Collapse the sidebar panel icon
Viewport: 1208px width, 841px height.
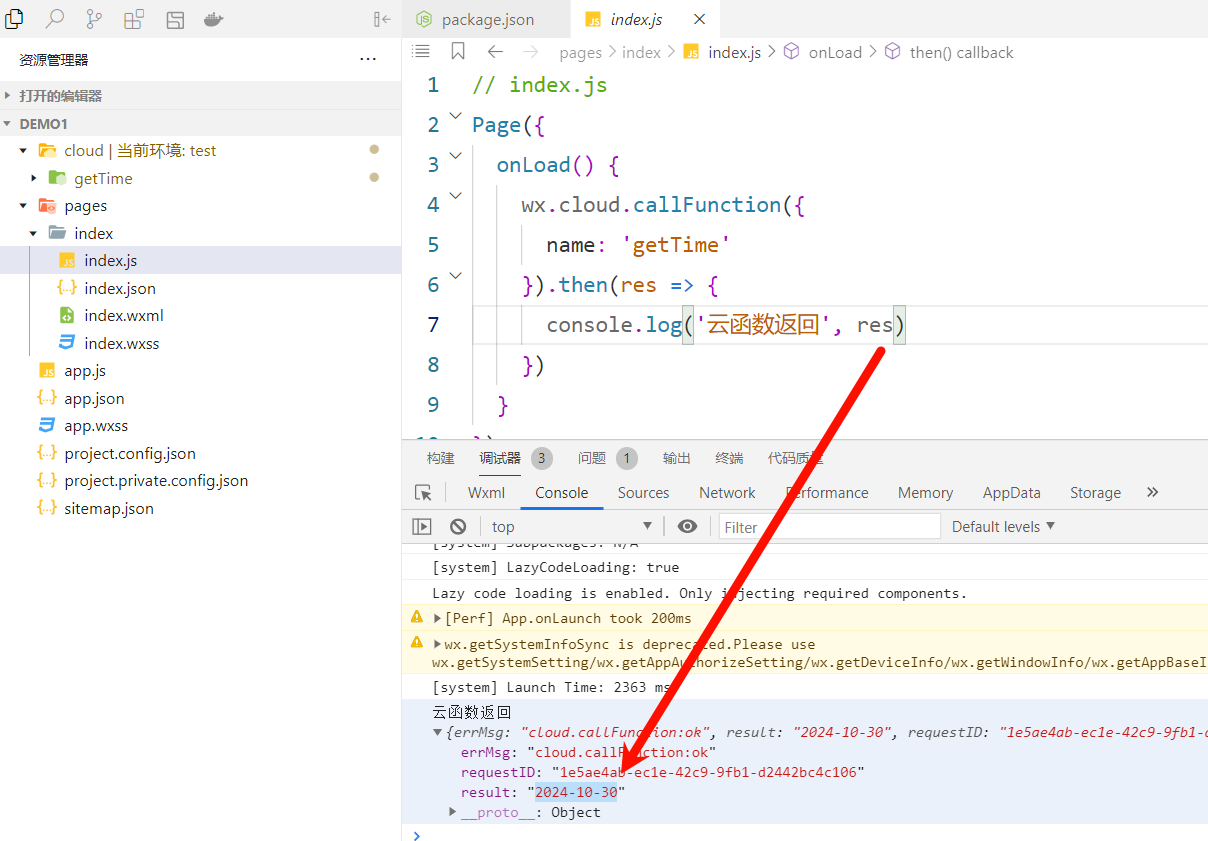pyautogui.click(x=382, y=19)
